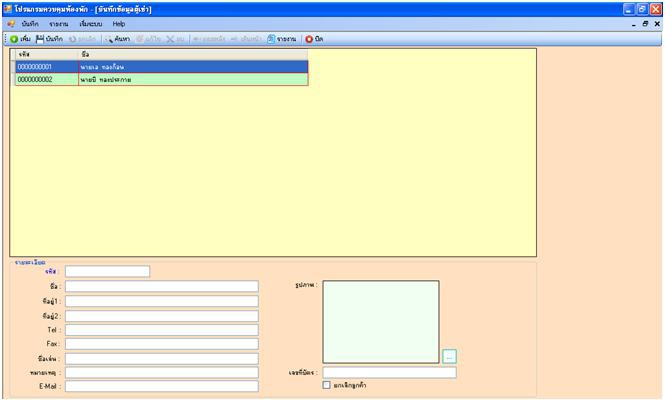Click the name cell of row 0000000002
665x401 pixels.
(x=193, y=79)
